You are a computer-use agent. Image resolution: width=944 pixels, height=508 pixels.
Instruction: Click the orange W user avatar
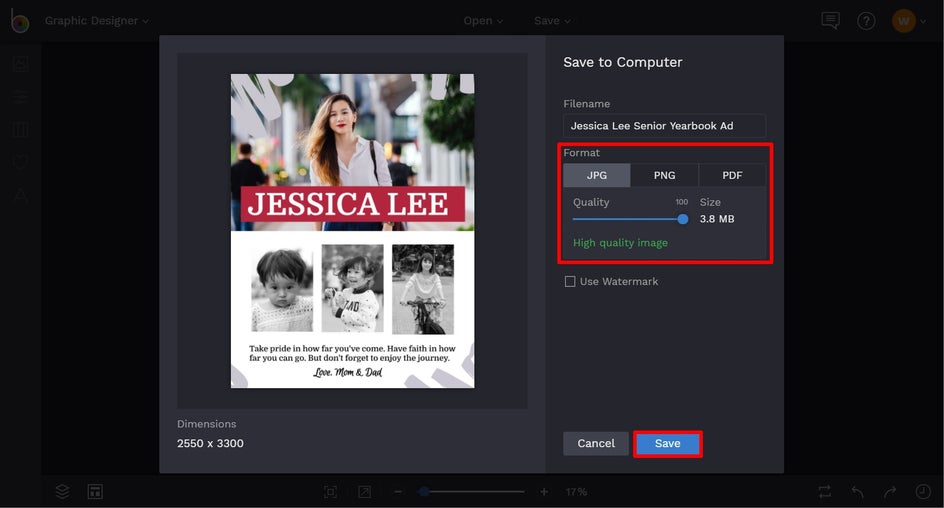[x=903, y=21]
